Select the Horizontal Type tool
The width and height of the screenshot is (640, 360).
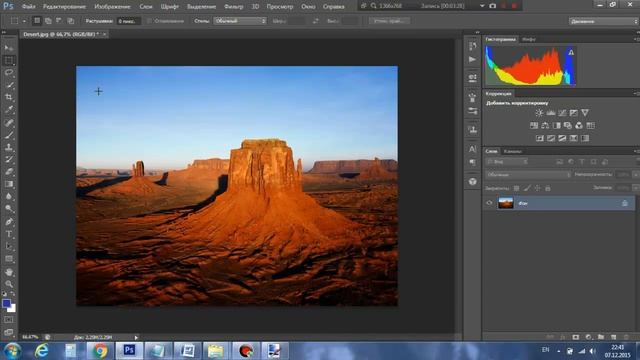(x=9, y=234)
